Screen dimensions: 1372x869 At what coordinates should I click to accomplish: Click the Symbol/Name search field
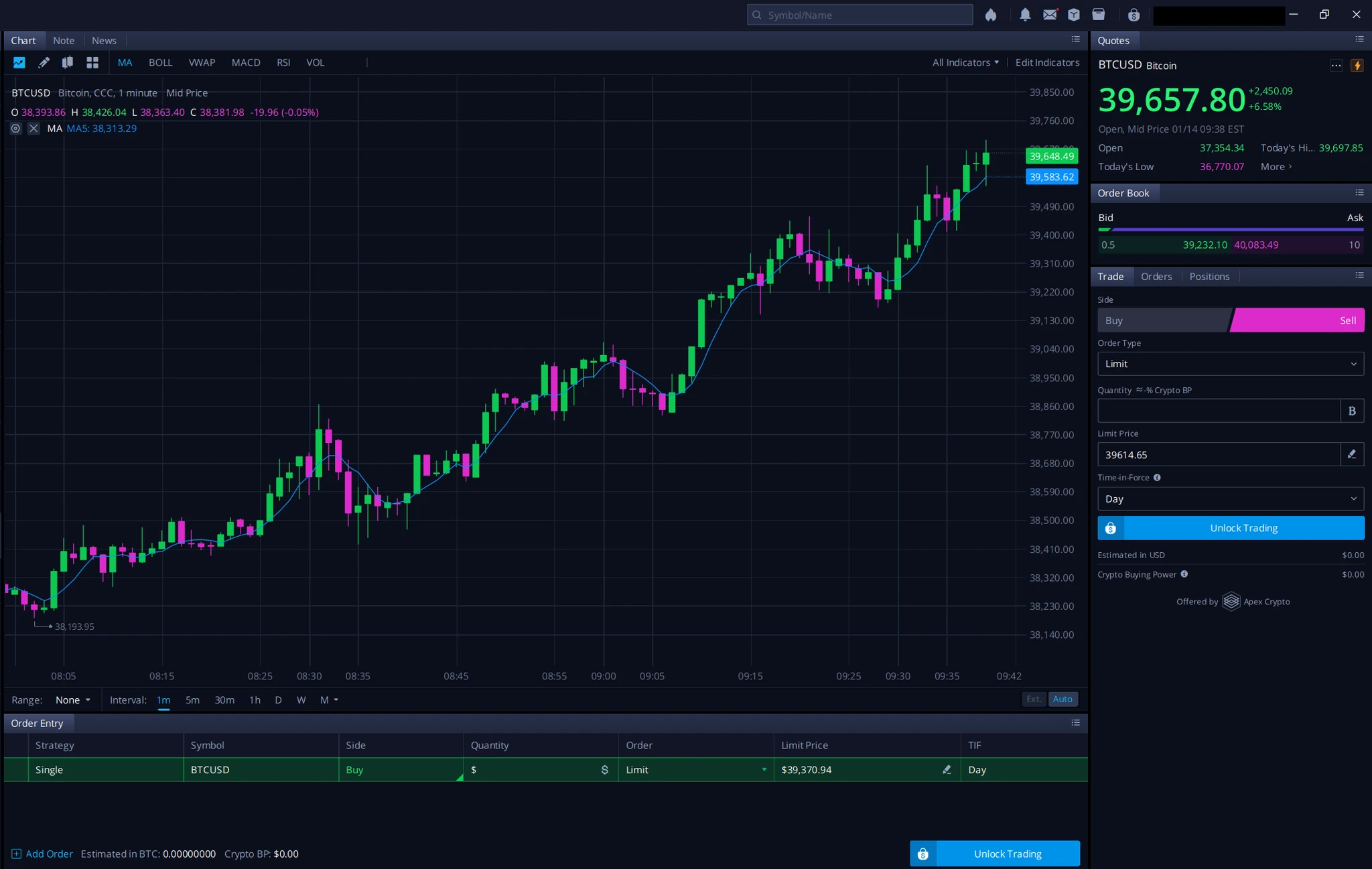[860, 15]
